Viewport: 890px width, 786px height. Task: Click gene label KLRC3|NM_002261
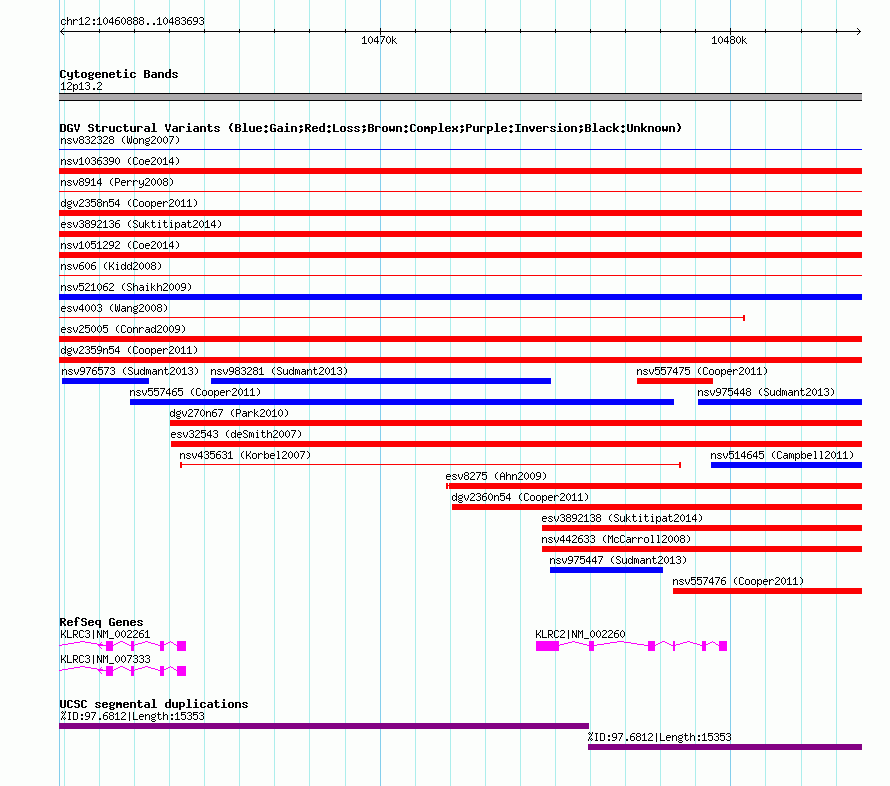pyautogui.click(x=105, y=634)
